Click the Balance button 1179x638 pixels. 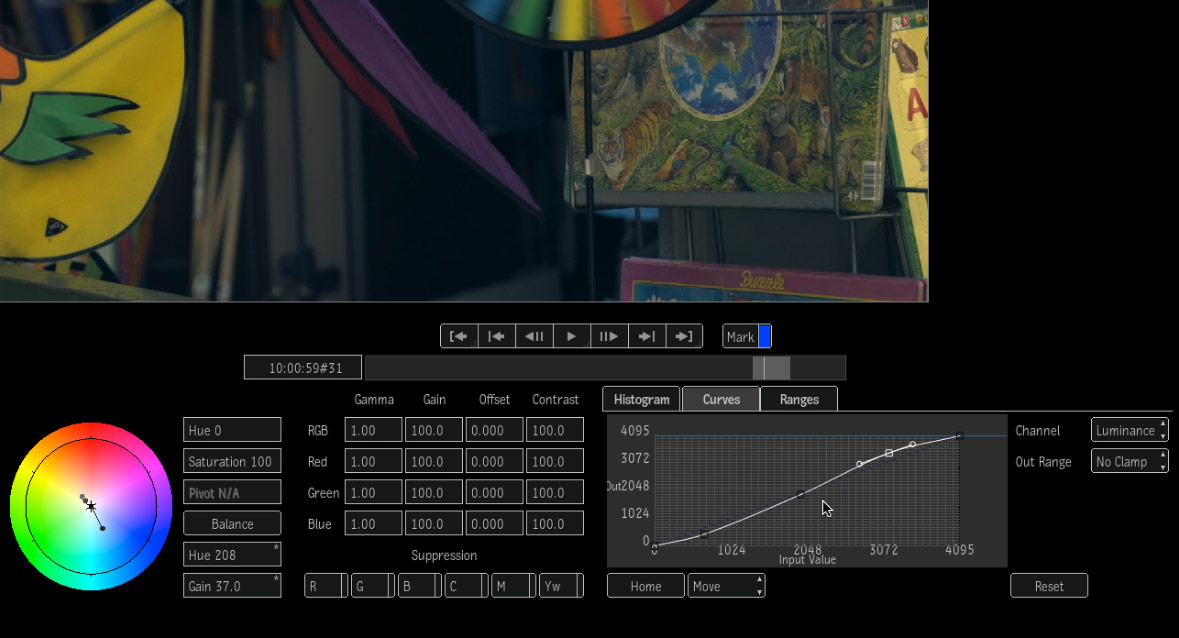click(232, 524)
